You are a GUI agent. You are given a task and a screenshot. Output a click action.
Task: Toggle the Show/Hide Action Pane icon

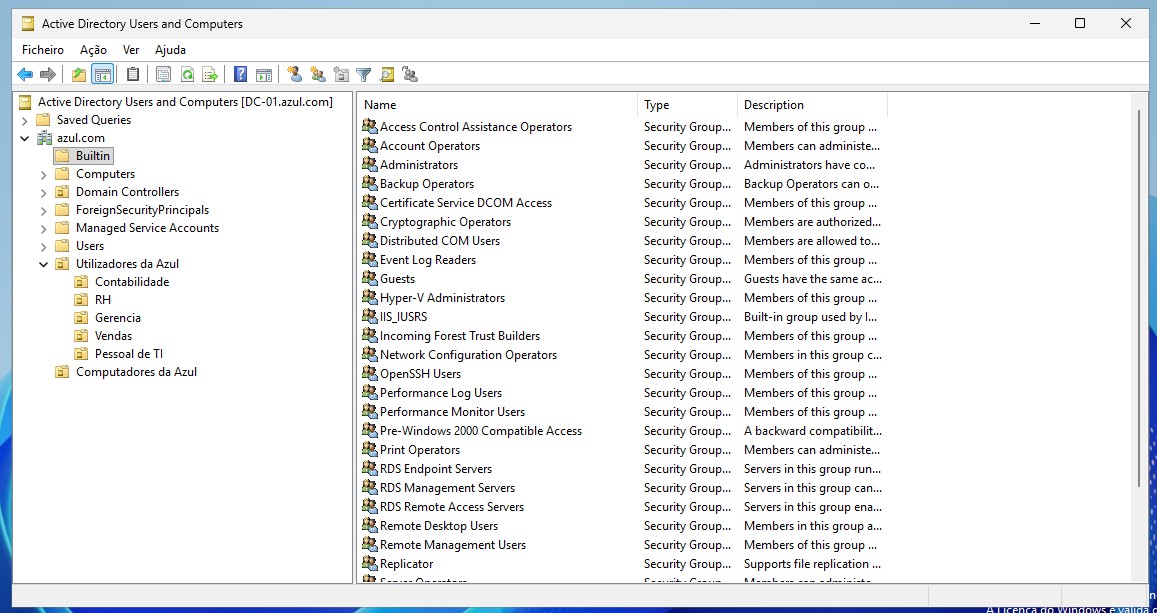tap(263, 75)
